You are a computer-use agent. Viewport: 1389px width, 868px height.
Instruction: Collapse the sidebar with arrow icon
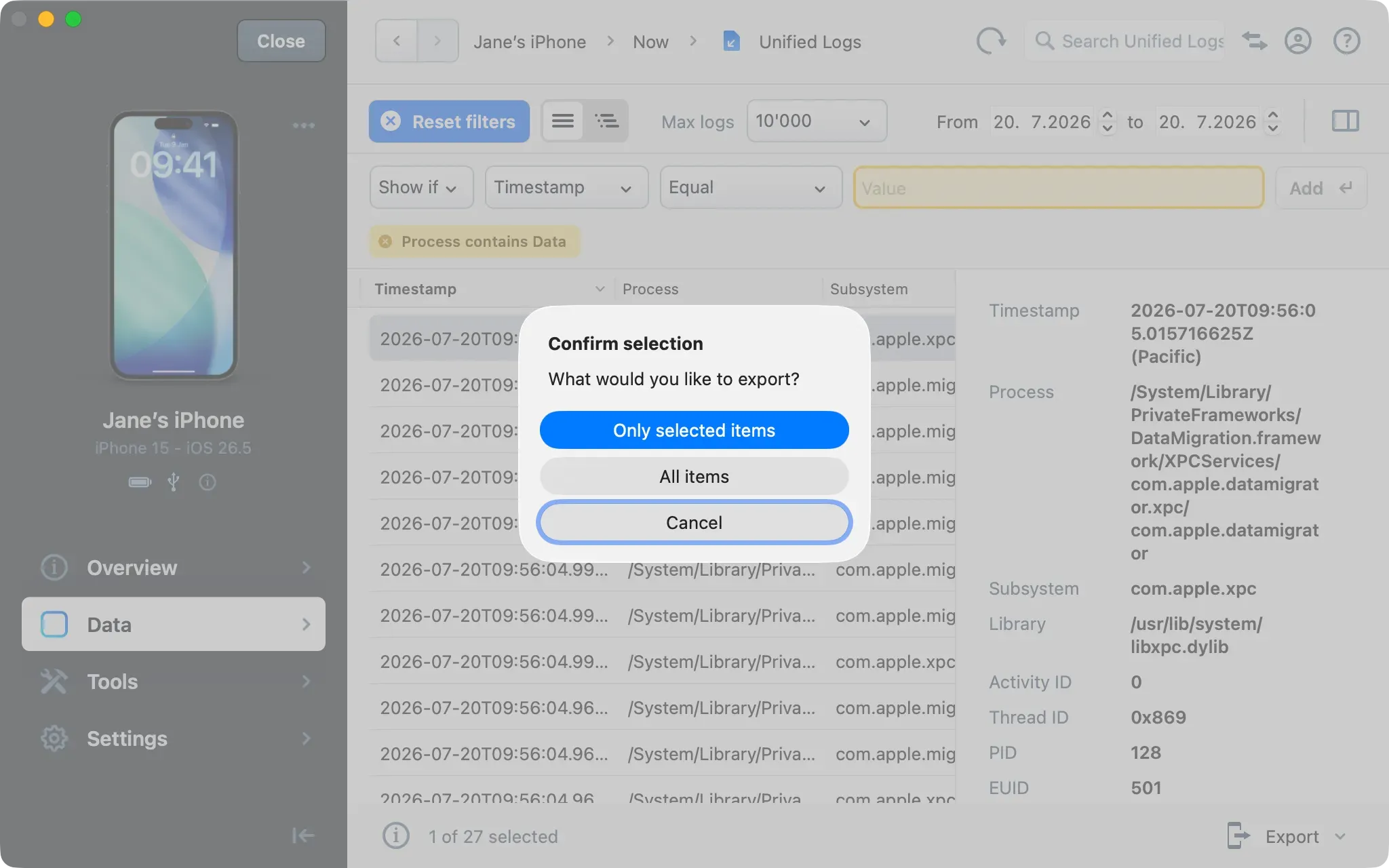click(302, 835)
